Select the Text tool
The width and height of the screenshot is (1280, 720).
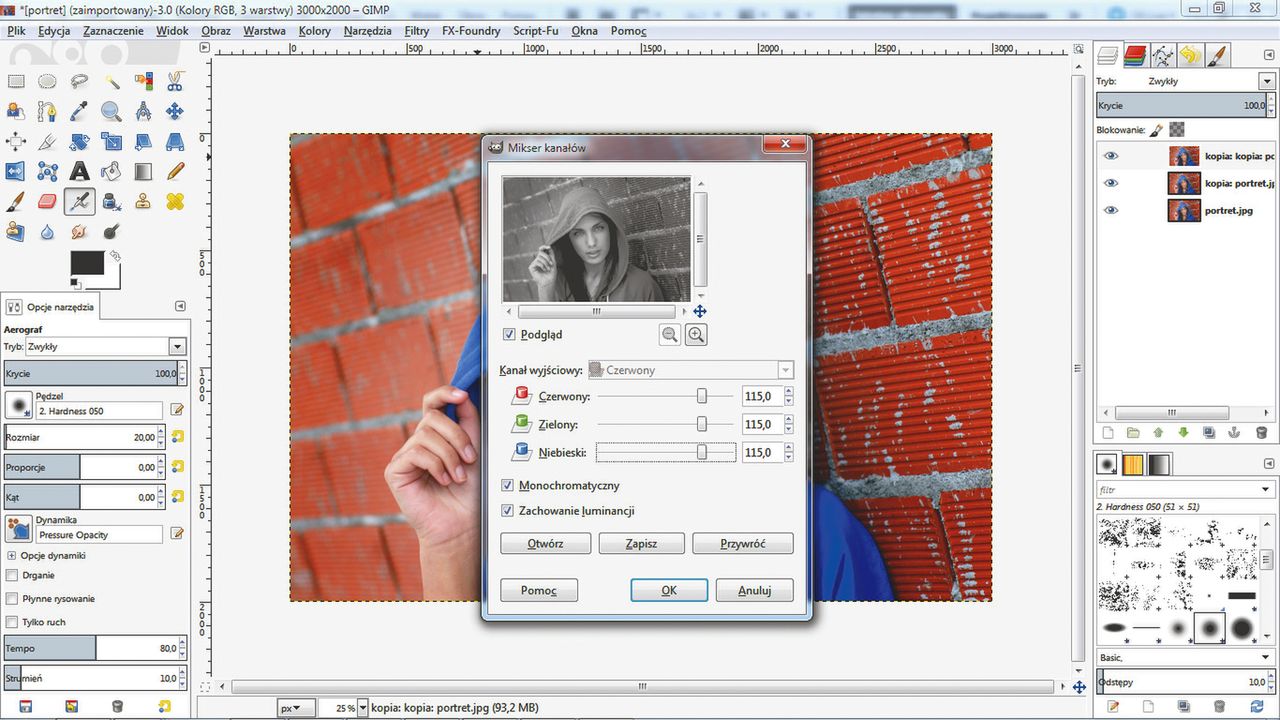pos(79,172)
